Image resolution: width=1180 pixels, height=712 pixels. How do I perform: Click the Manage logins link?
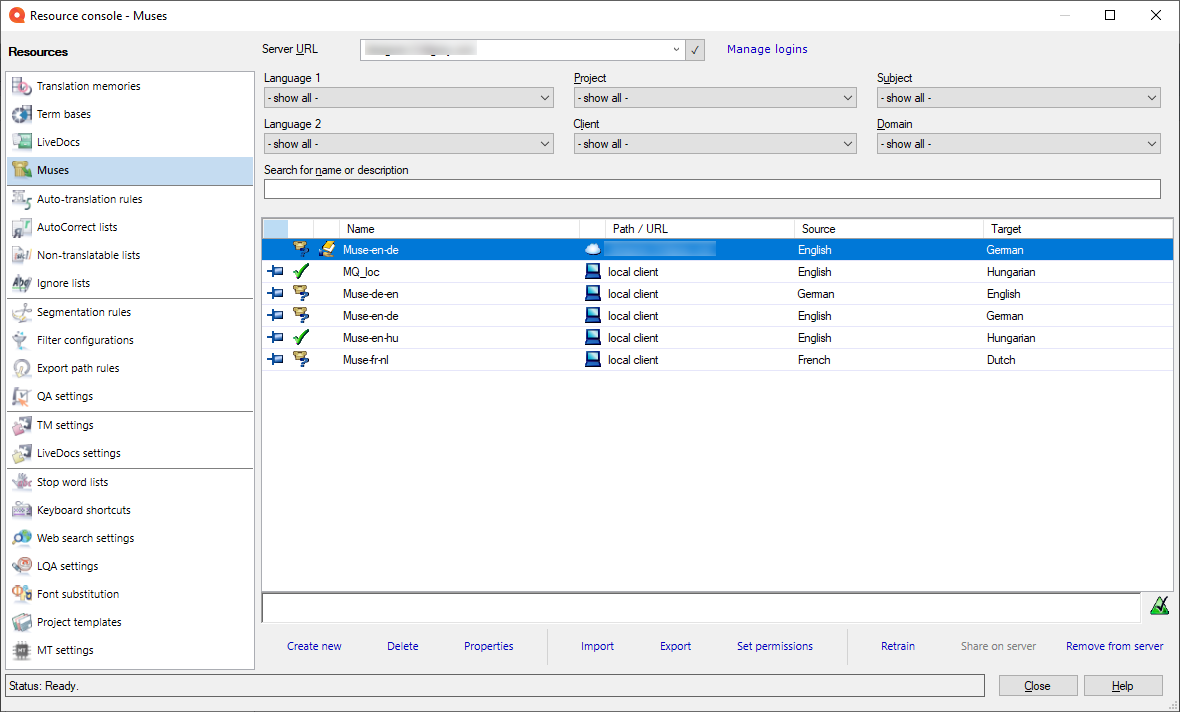click(767, 49)
